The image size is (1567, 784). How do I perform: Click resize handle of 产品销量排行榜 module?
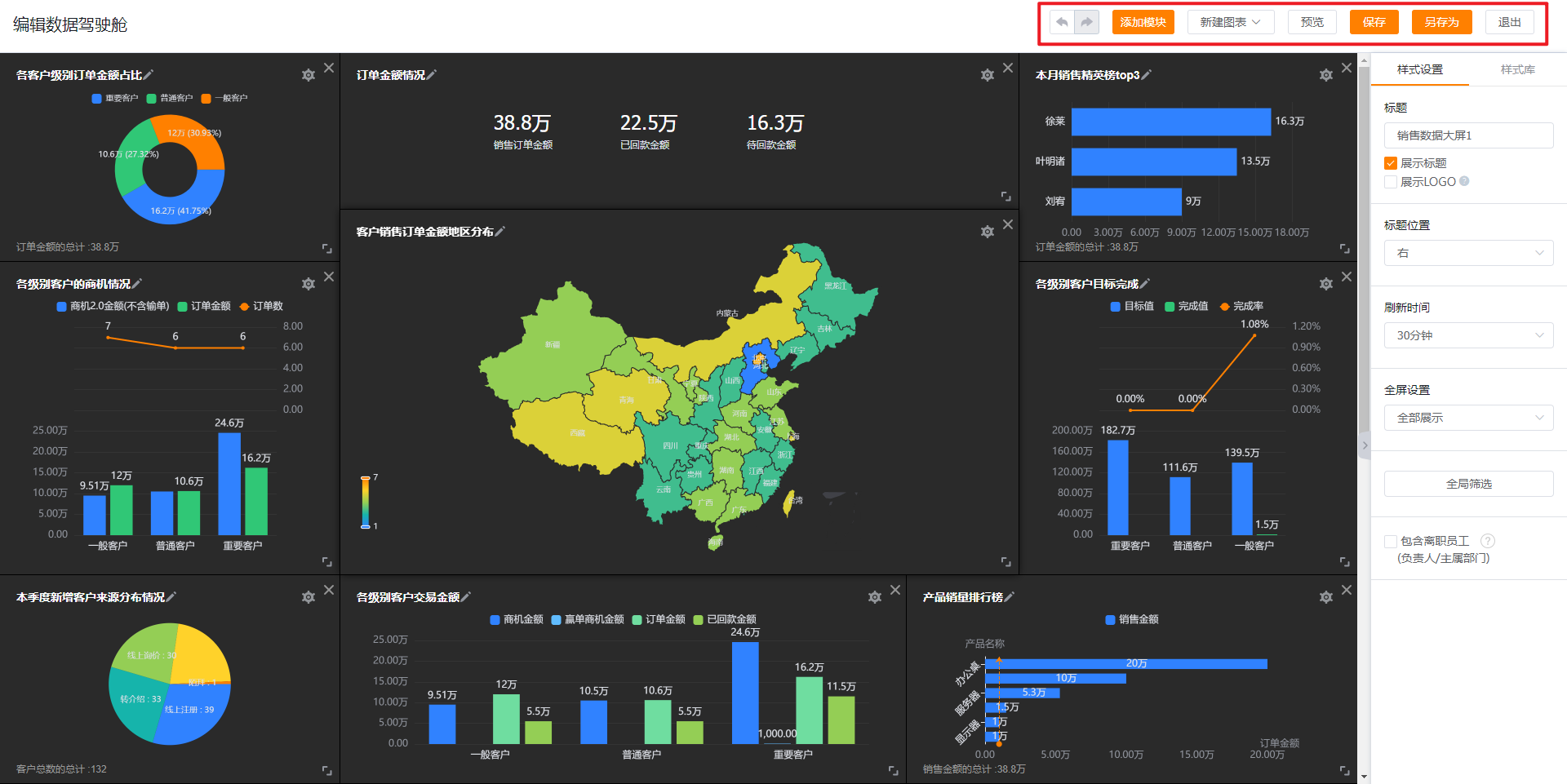click(x=1344, y=770)
